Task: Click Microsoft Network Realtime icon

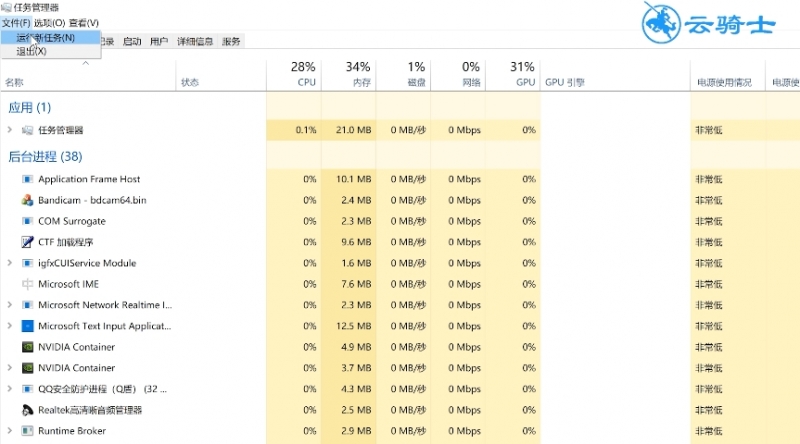Action: (x=28, y=305)
